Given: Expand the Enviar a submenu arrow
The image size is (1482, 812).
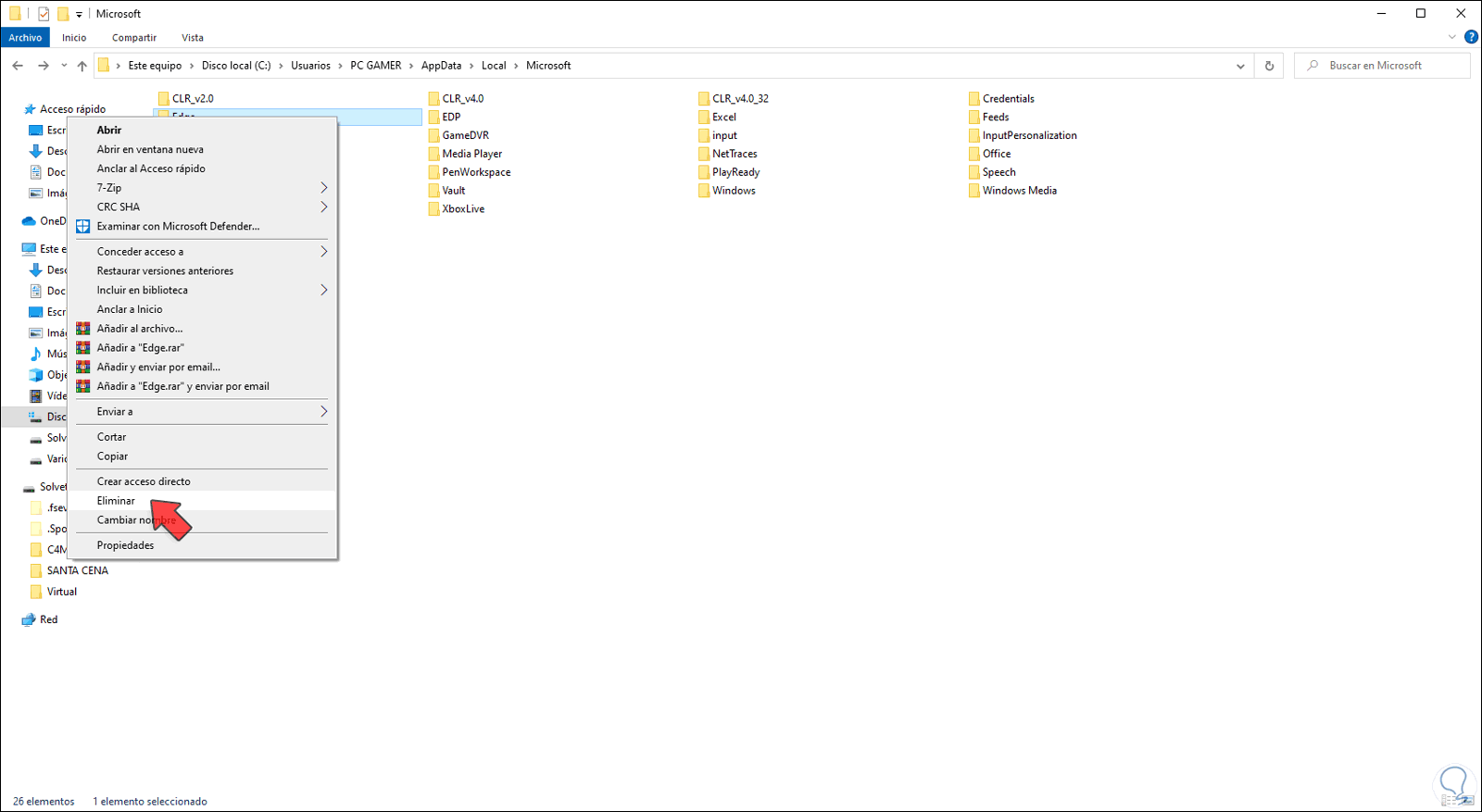Looking at the screenshot, I should (x=324, y=411).
